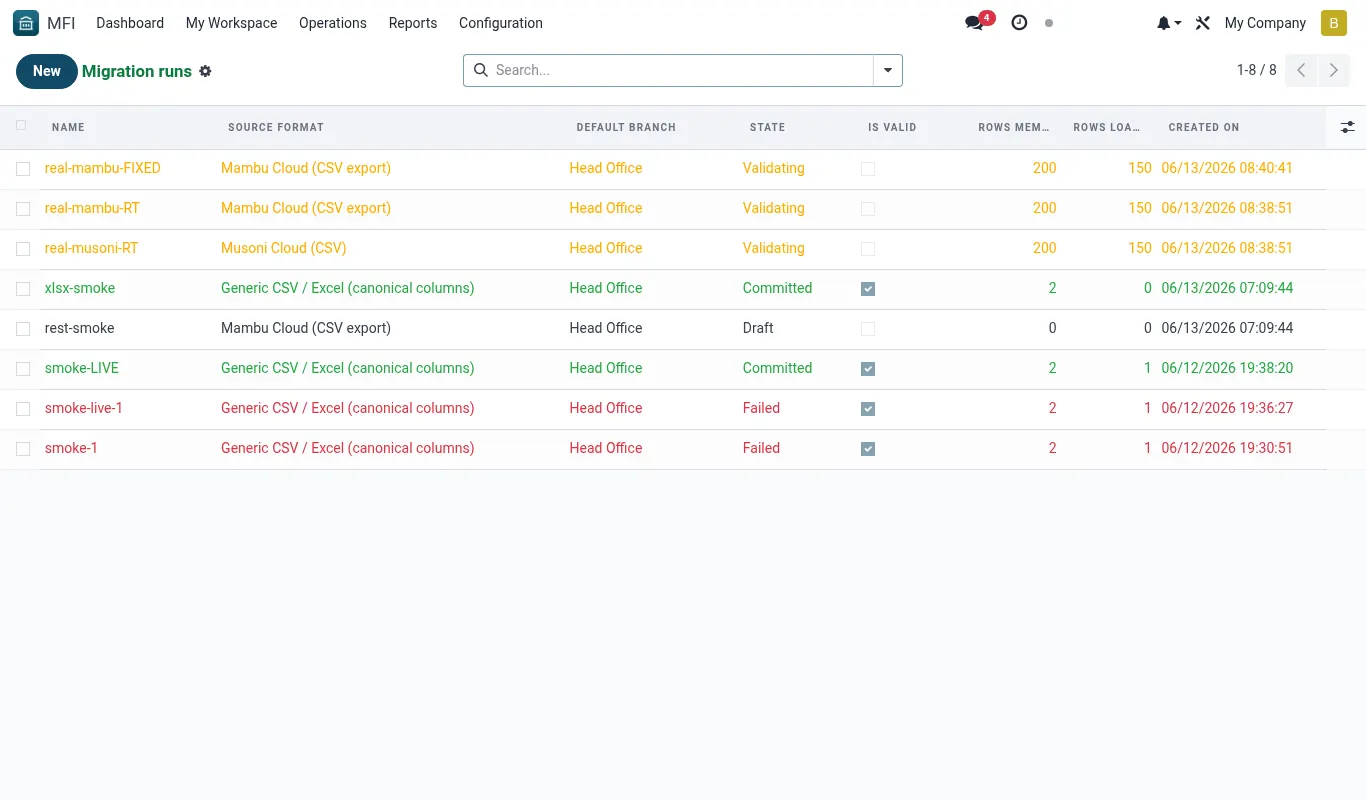Check the select-all header checkbox

[x=21, y=126]
